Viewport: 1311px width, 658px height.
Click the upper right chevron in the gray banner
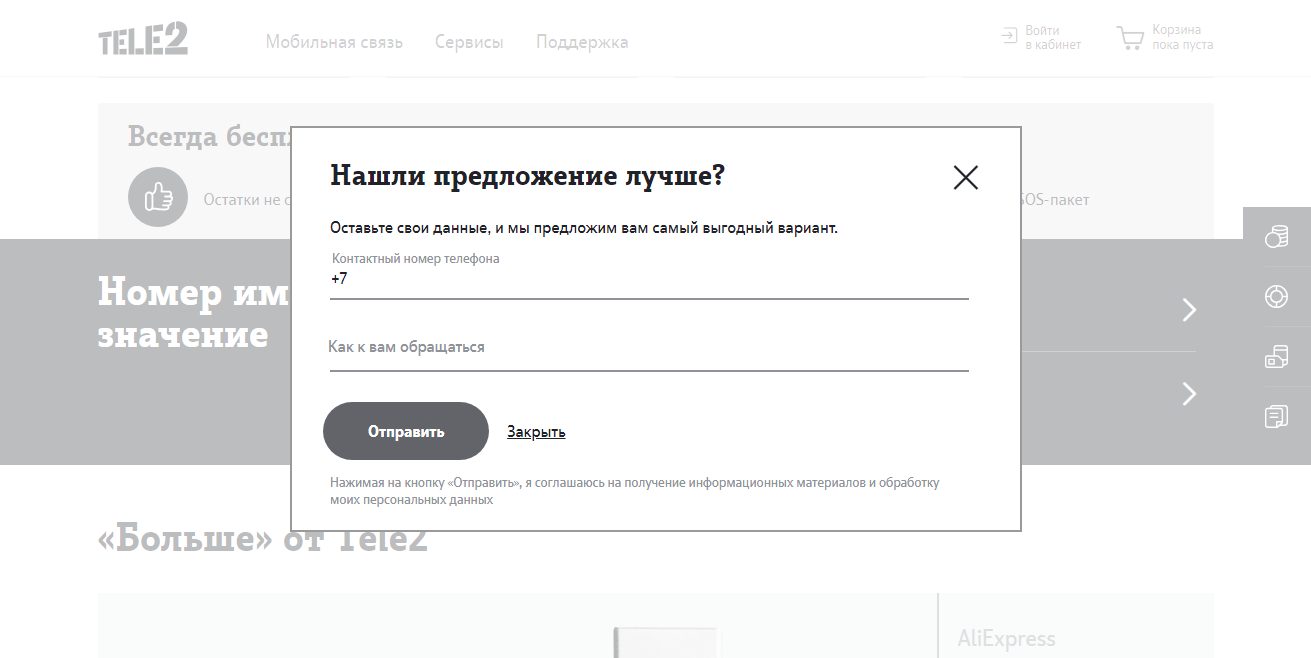pyautogui.click(x=1189, y=310)
